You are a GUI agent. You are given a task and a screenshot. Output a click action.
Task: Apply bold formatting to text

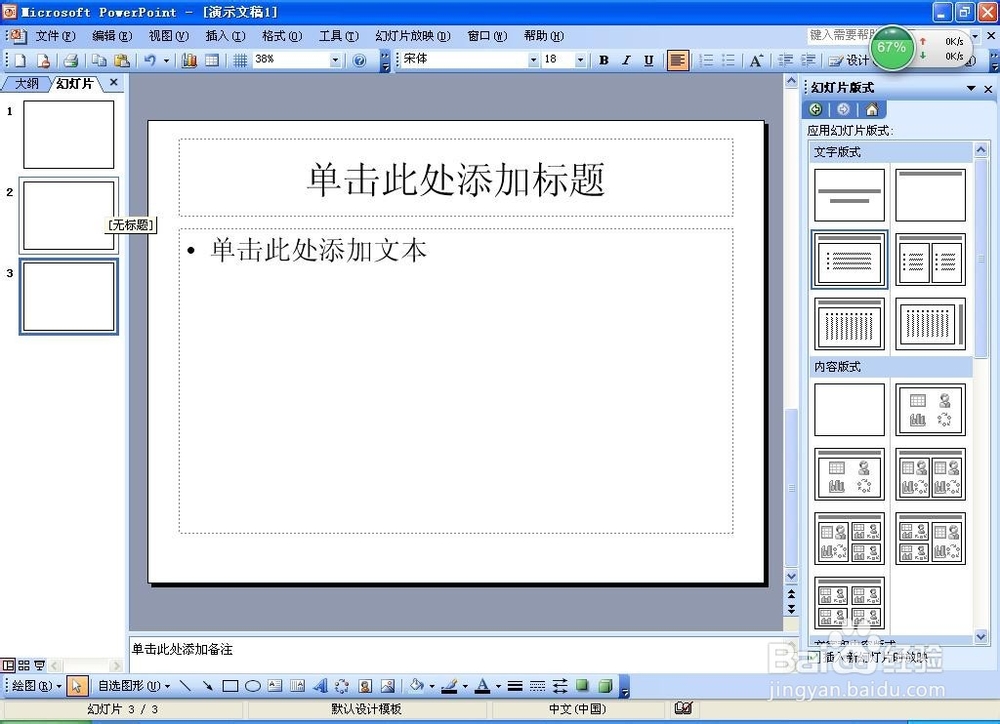[603, 60]
